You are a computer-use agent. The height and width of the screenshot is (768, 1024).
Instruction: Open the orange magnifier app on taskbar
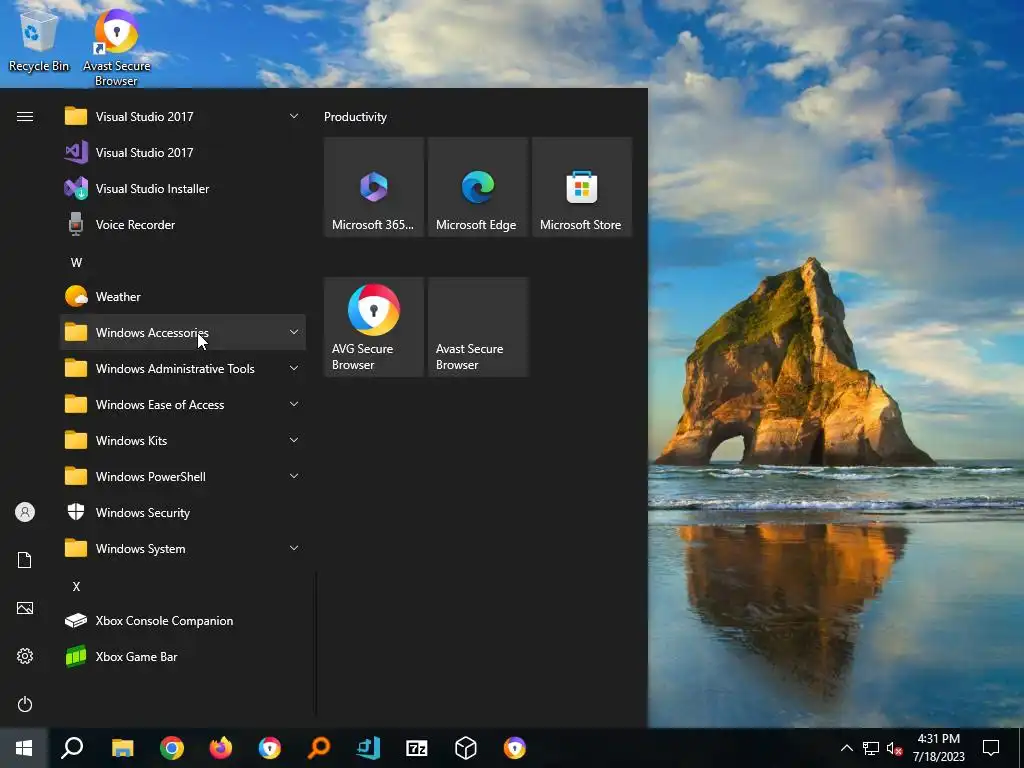coord(319,748)
